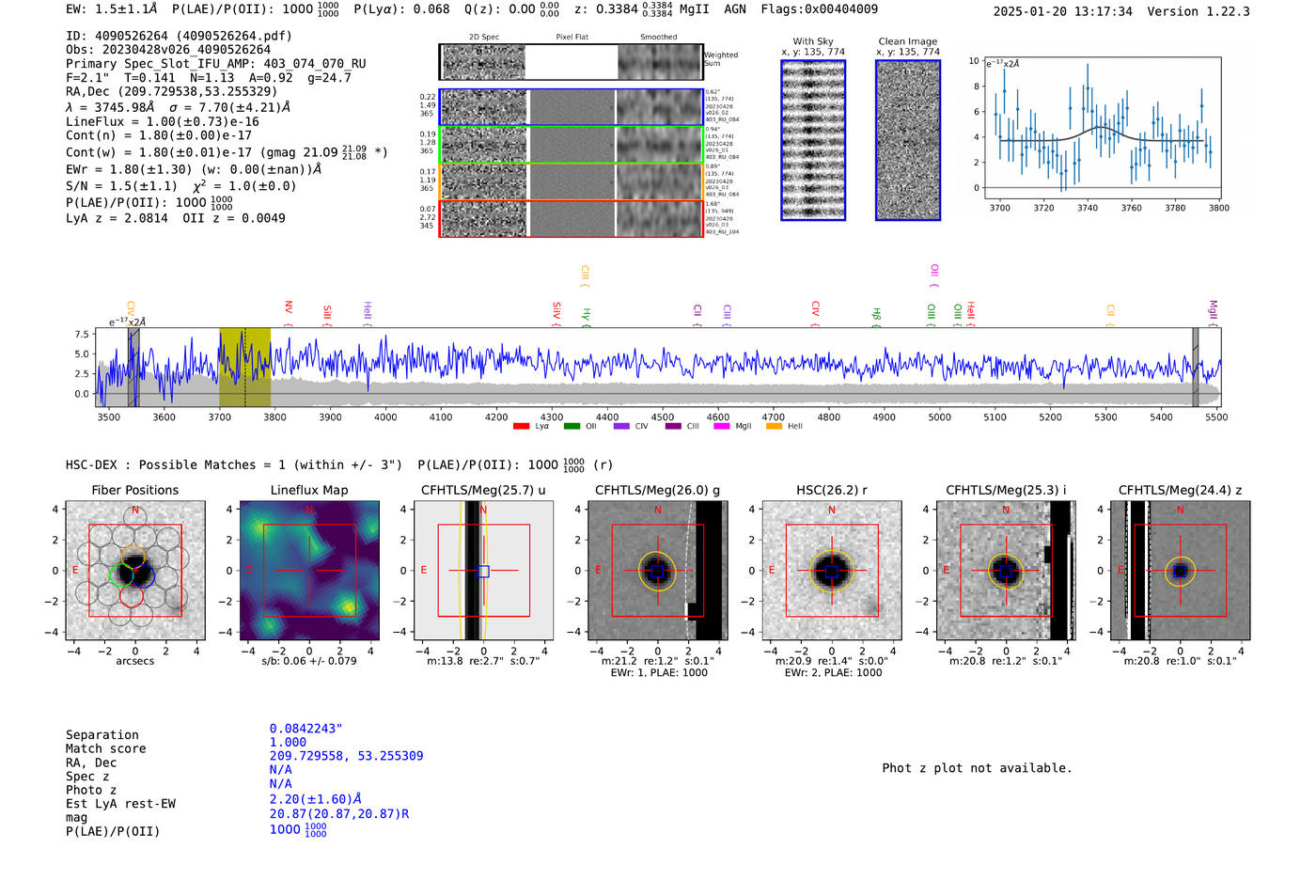Click the AGN classification label
This screenshot has height=896, width=1316.
[735, 9]
